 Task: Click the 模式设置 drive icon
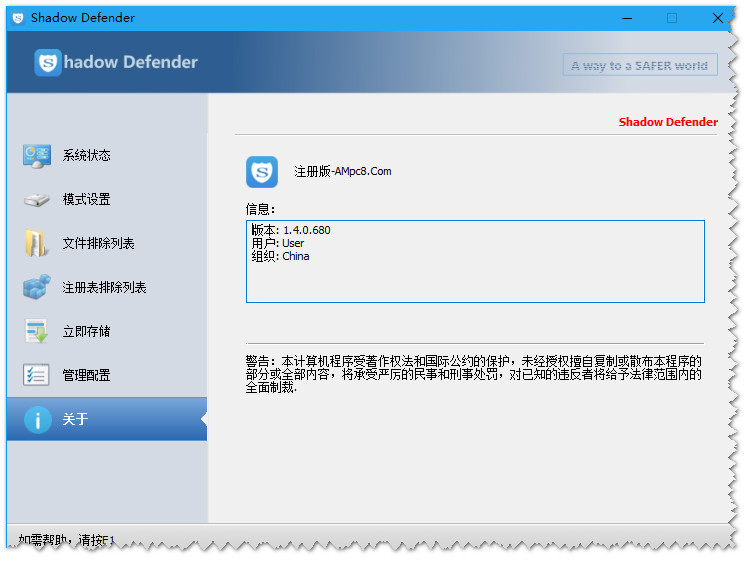(x=37, y=199)
